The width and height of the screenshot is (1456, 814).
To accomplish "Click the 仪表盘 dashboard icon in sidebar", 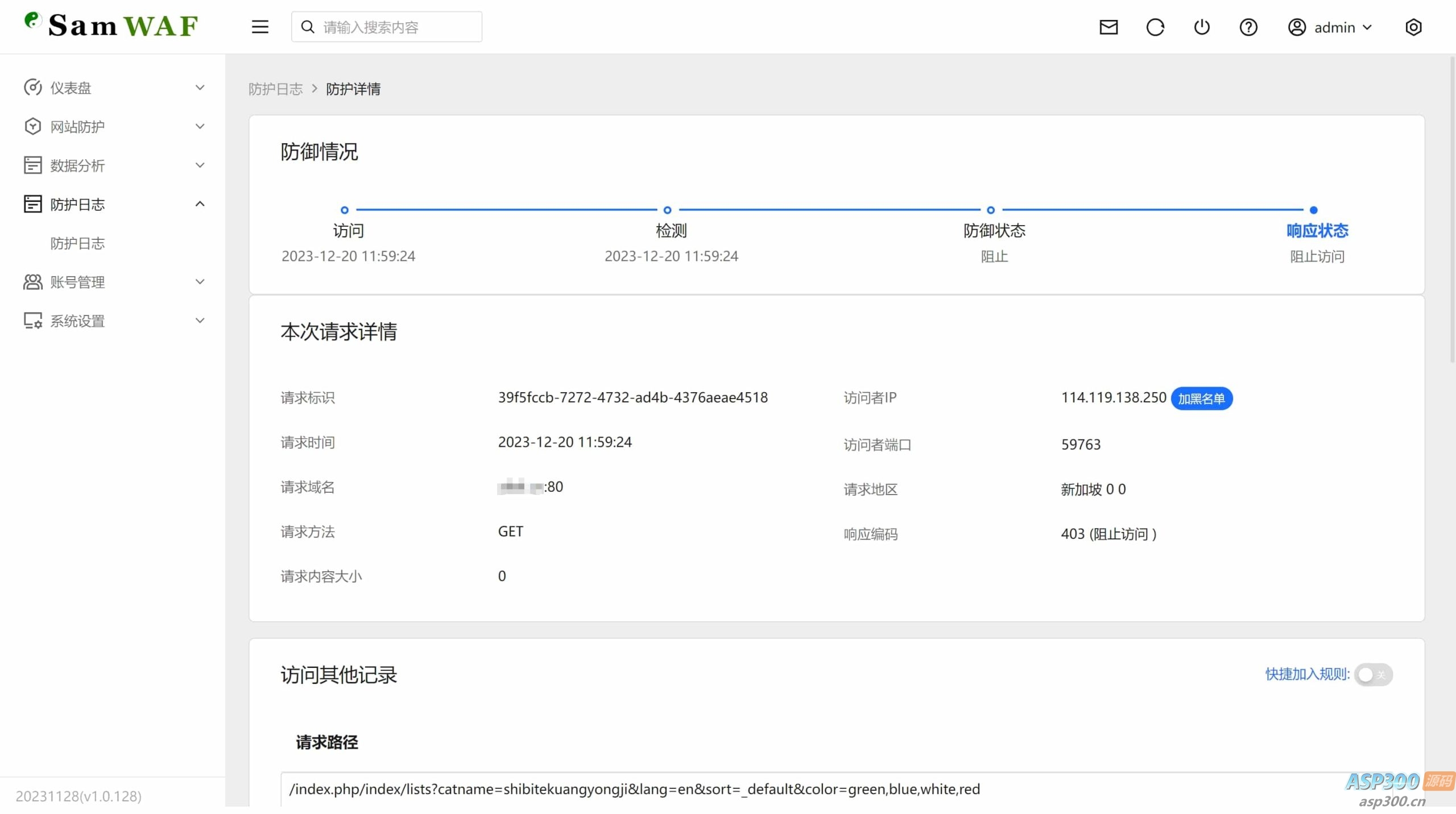I will [x=32, y=87].
